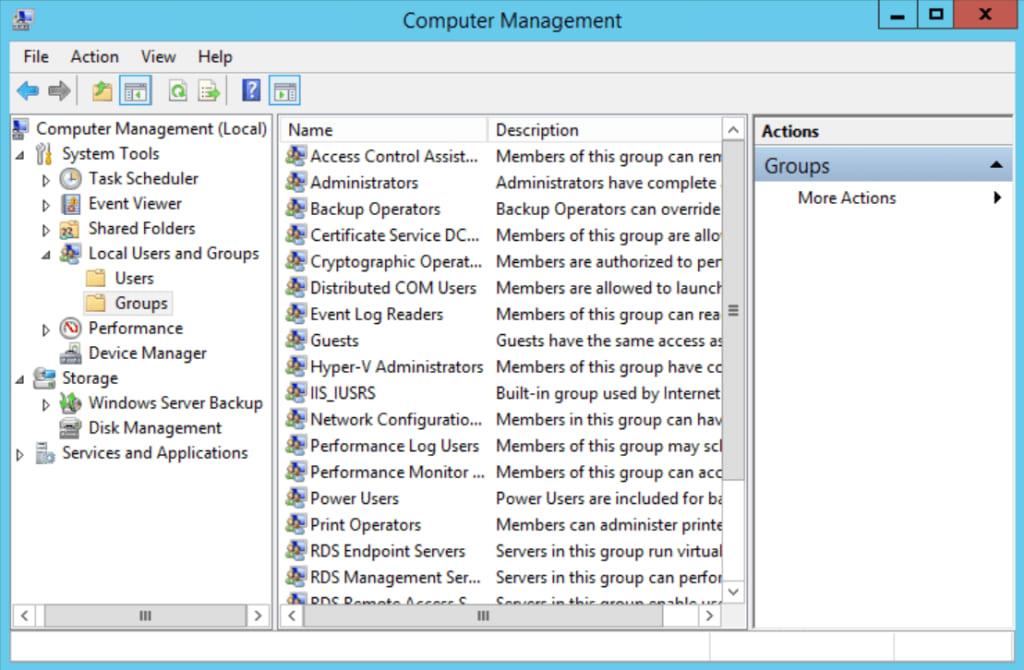
Task: Open More Actions submenu in Actions pane
Action: click(884, 198)
